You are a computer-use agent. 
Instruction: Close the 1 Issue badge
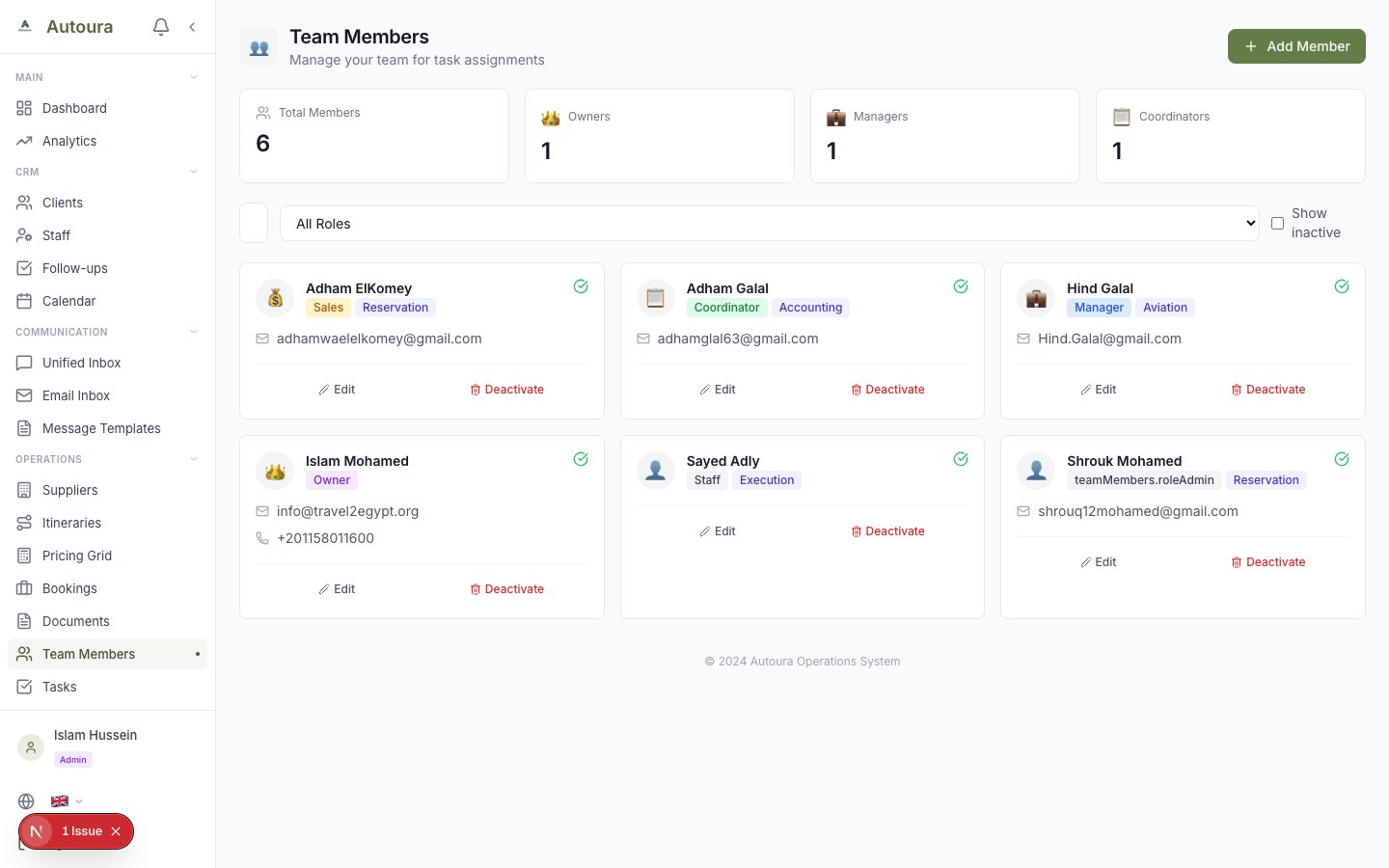tap(116, 831)
